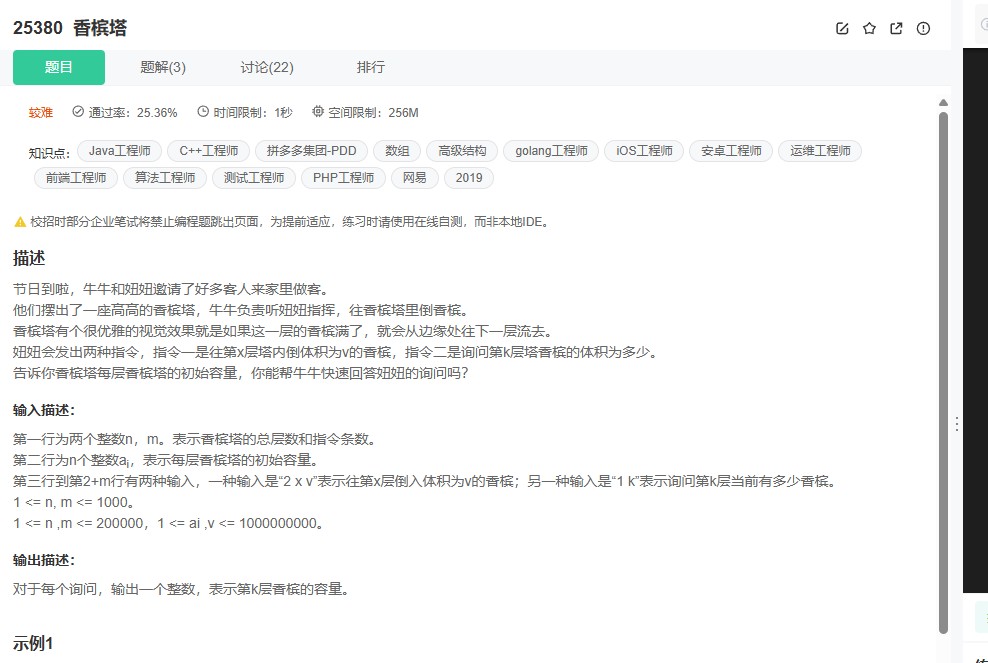988x663 pixels.
Task: Click the 时间限制: 1秒 text
Action: tap(253, 112)
